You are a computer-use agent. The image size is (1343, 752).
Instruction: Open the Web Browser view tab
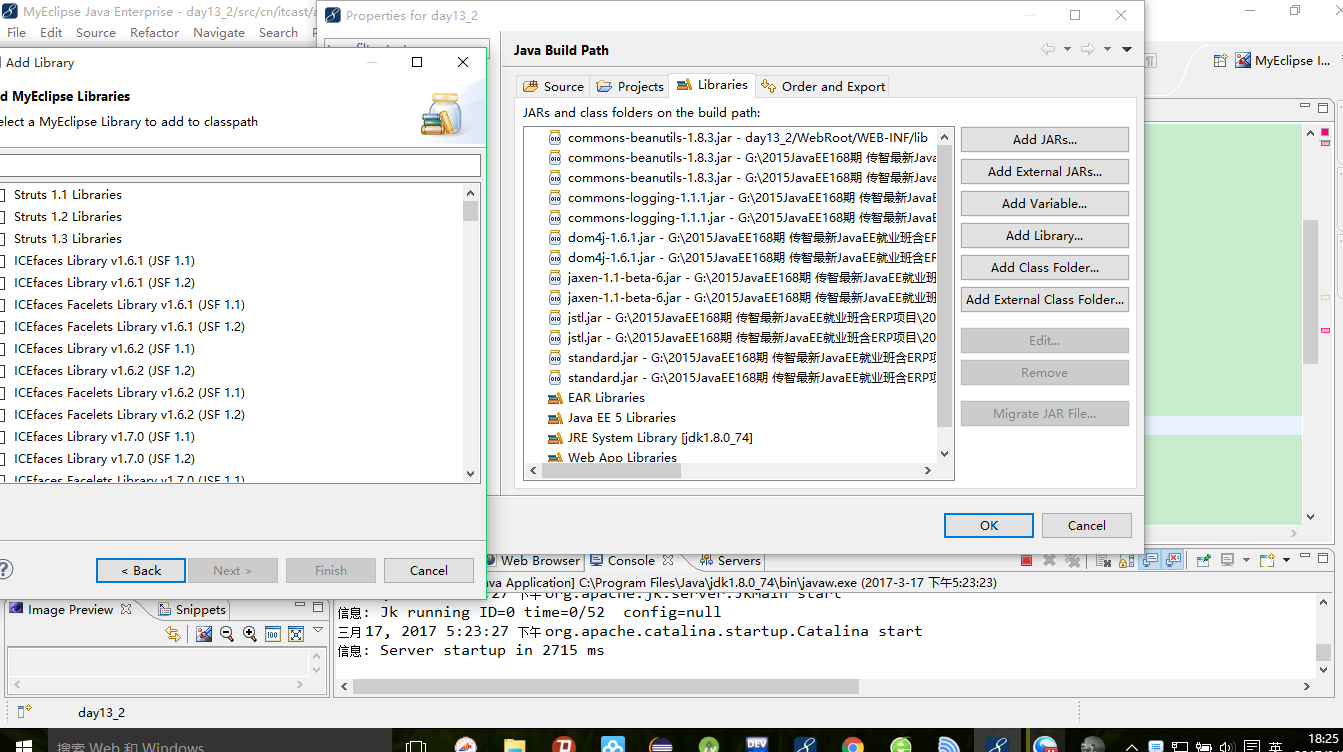[x=532, y=561]
